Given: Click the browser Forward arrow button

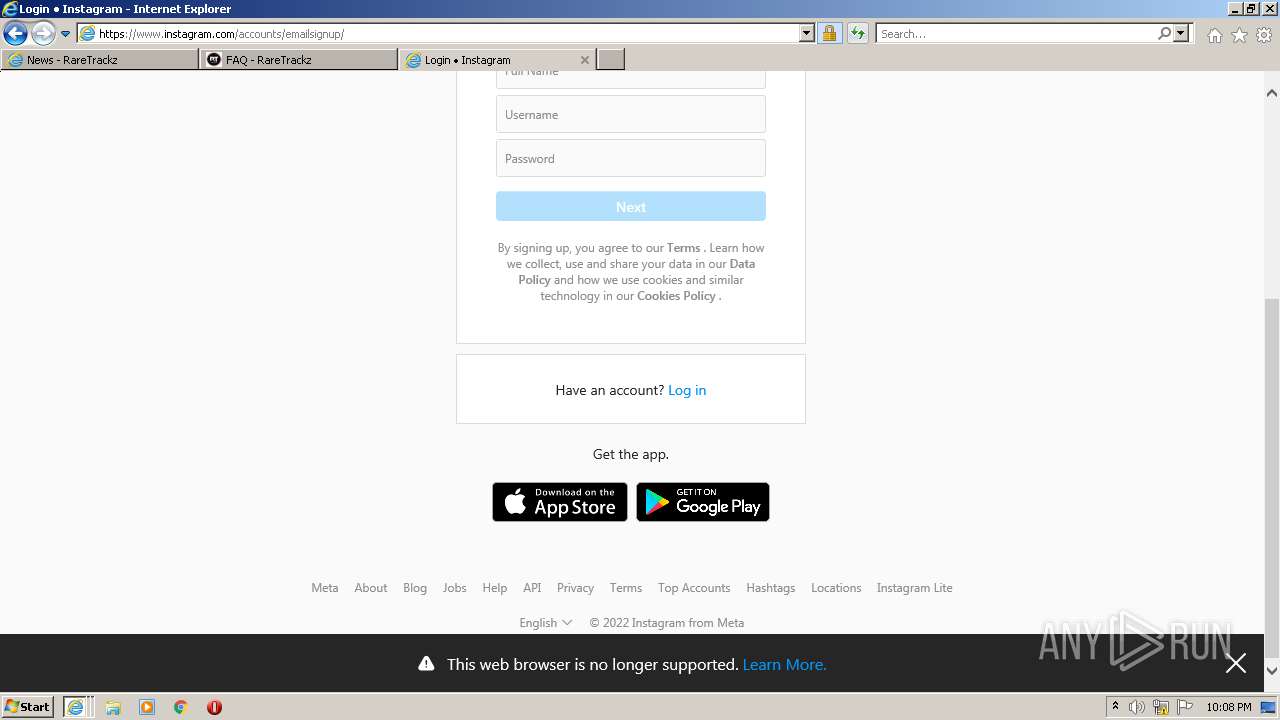Looking at the screenshot, I should (43, 34).
